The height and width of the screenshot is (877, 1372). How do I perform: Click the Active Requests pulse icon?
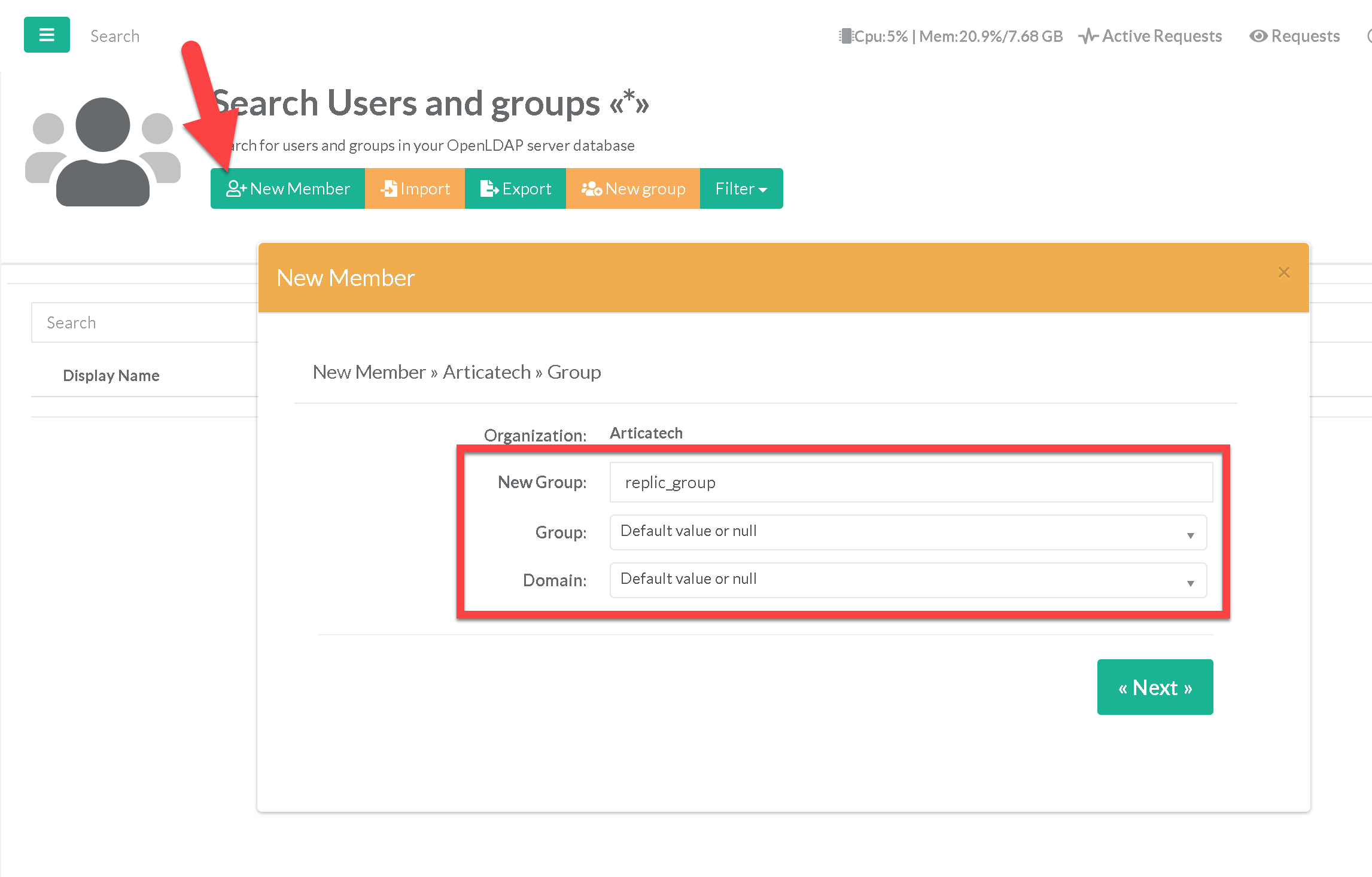pyautogui.click(x=1088, y=36)
